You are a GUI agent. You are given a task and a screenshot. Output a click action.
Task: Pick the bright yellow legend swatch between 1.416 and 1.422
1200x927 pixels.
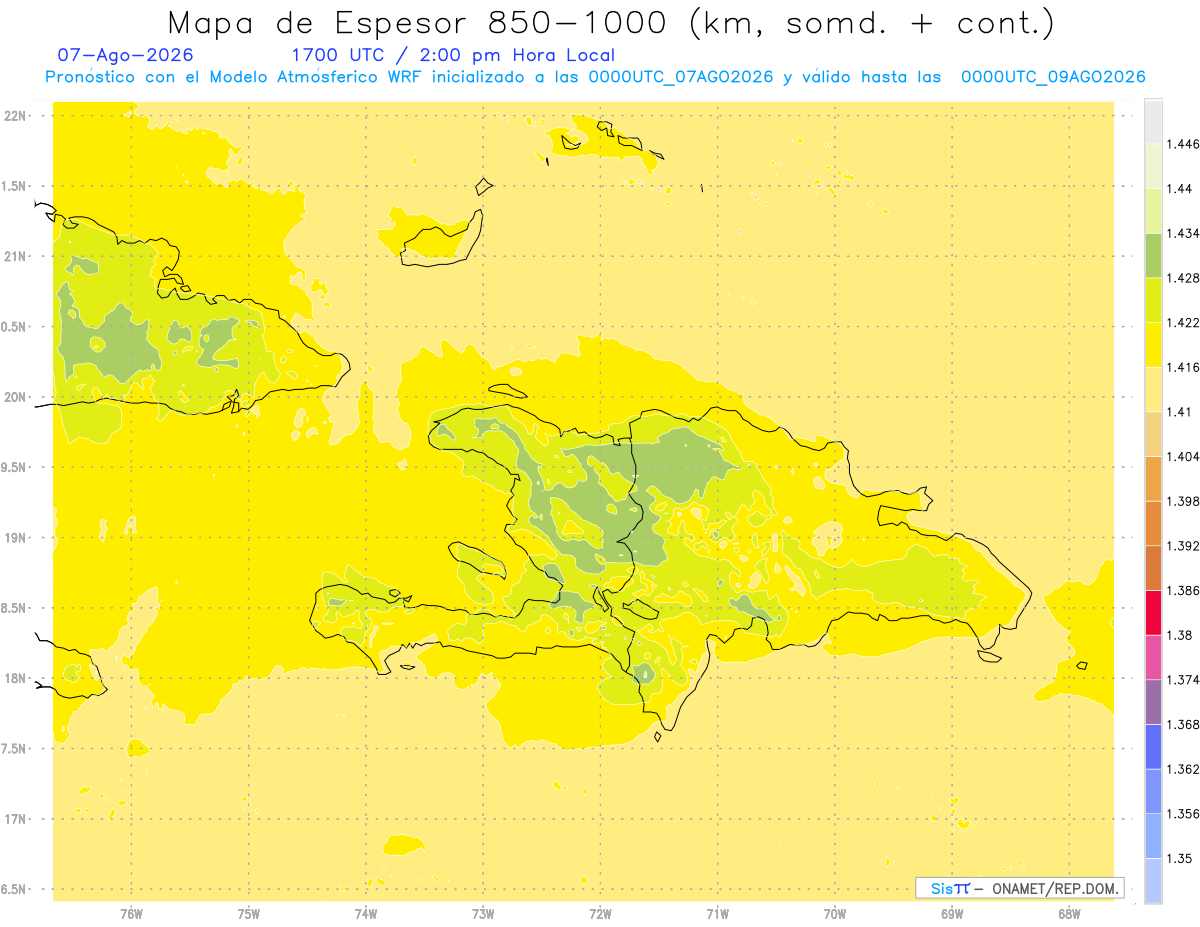(1153, 345)
